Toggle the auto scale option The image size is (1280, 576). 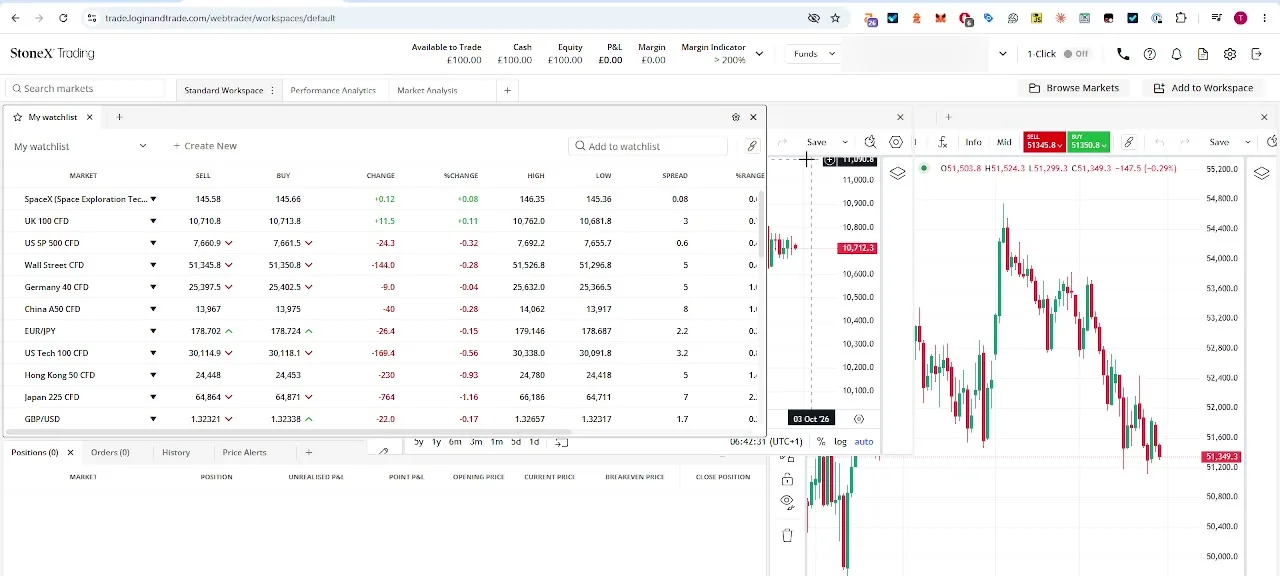click(x=864, y=442)
